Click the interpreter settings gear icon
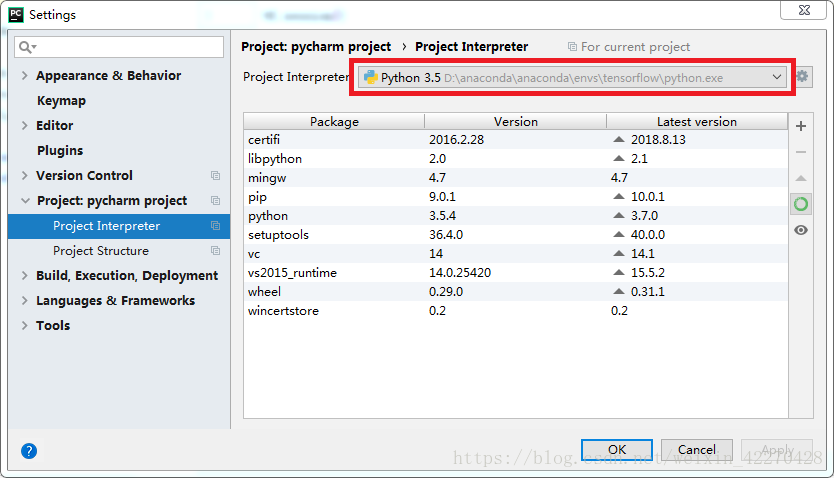Image resolution: width=834 pixels, height=478 pixels. tap(802, 77)
